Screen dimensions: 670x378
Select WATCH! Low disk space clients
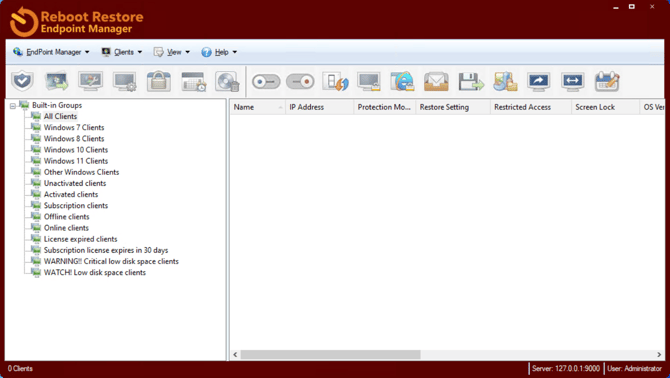(94, 272)
